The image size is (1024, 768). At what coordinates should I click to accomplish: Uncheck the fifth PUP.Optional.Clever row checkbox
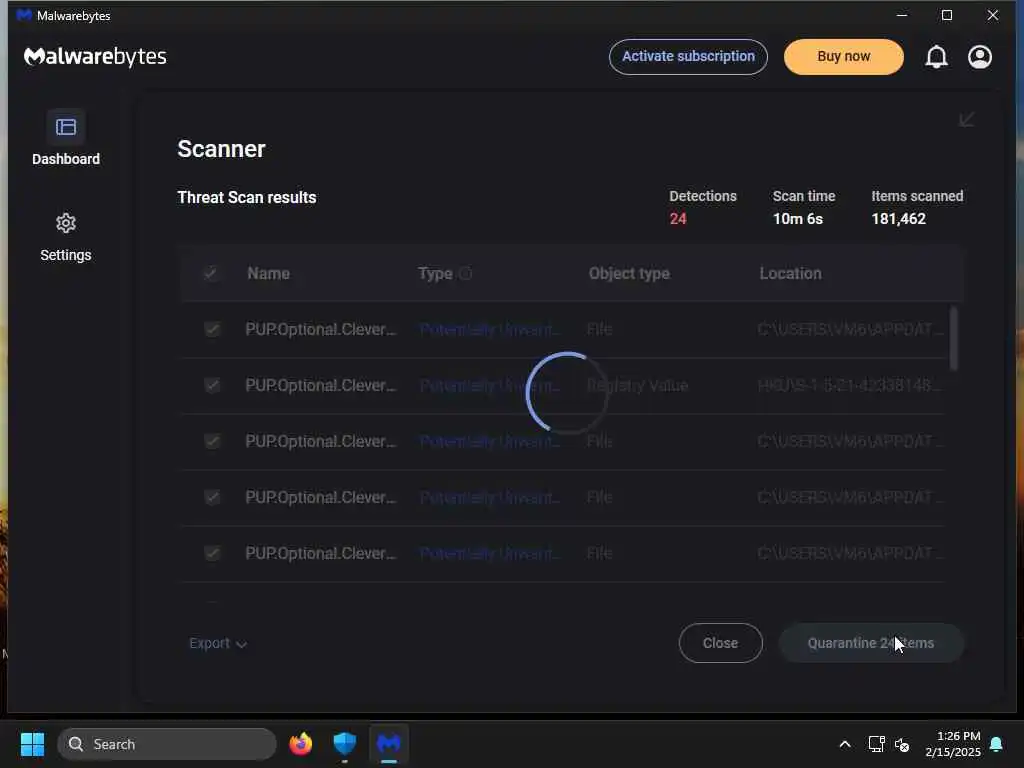(x=212, y=554)
